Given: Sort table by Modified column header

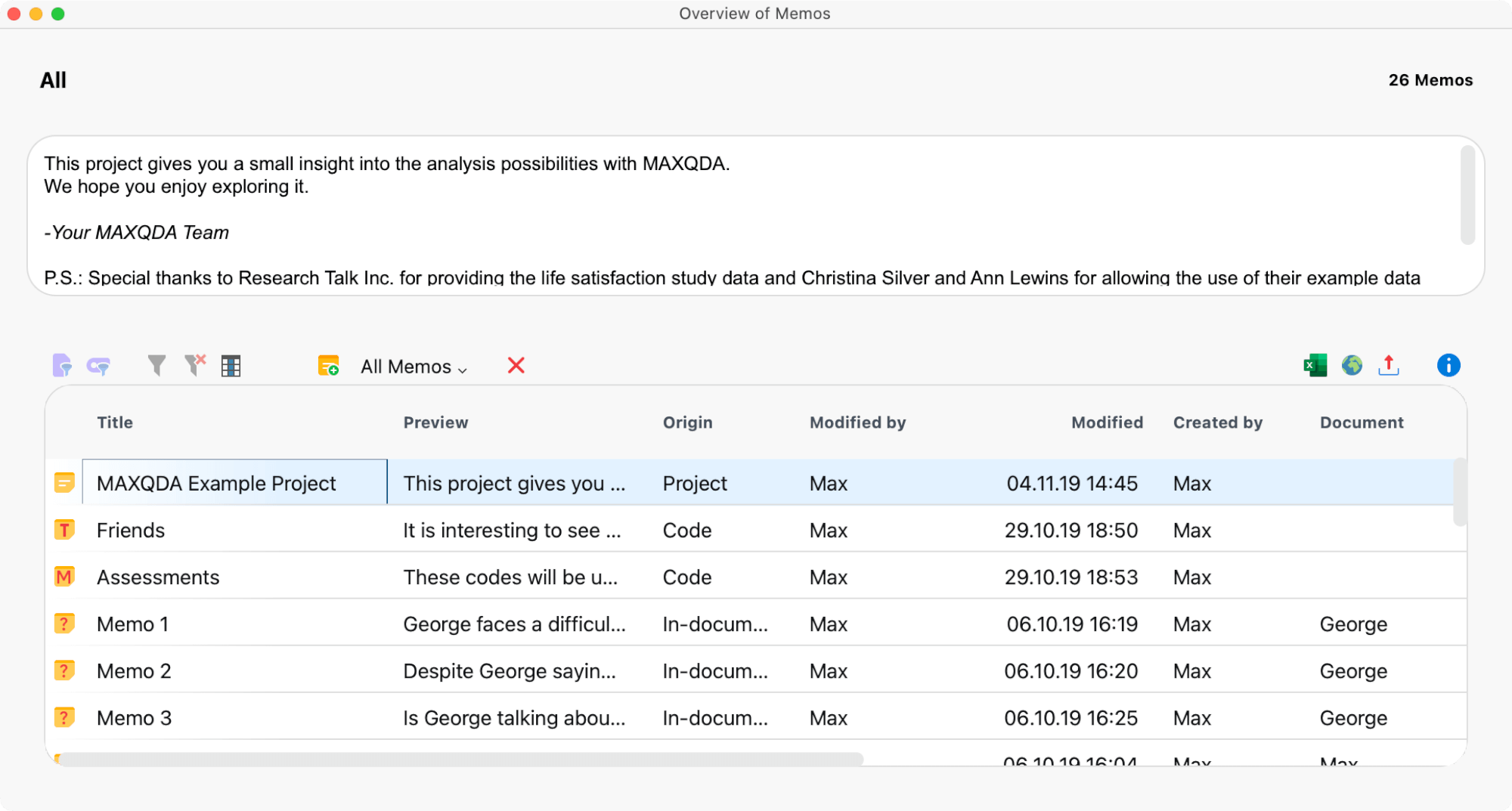Looking at the screenshot, I should point(1107,423).
